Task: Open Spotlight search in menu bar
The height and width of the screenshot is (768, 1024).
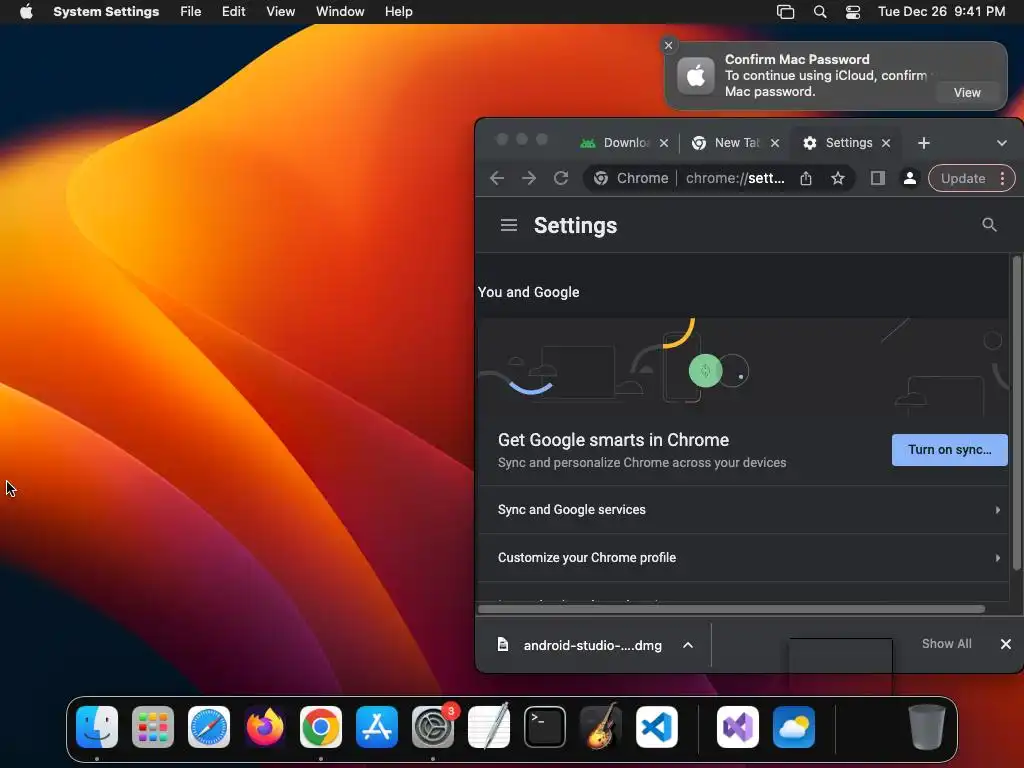Action: pyautogui.click(x=820, y=12)
